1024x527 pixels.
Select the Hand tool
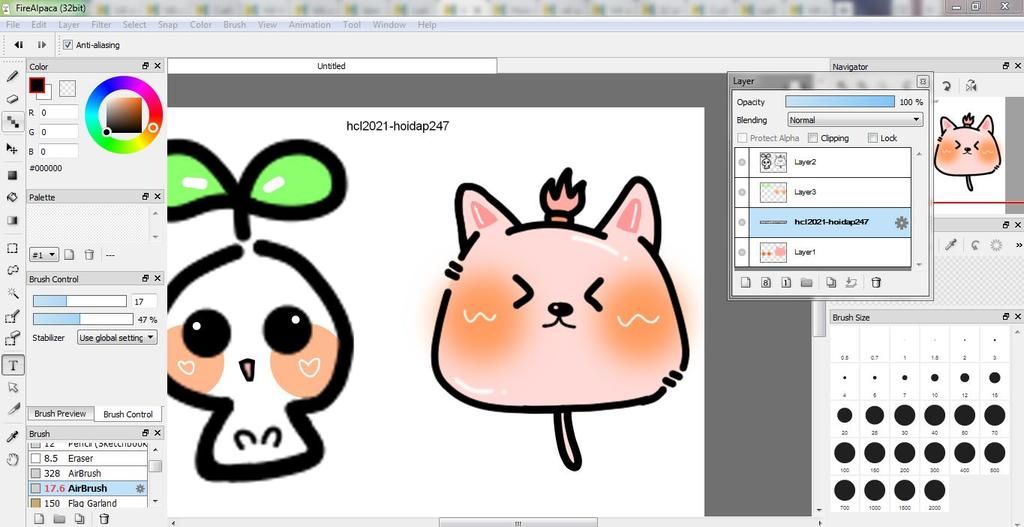12,459
